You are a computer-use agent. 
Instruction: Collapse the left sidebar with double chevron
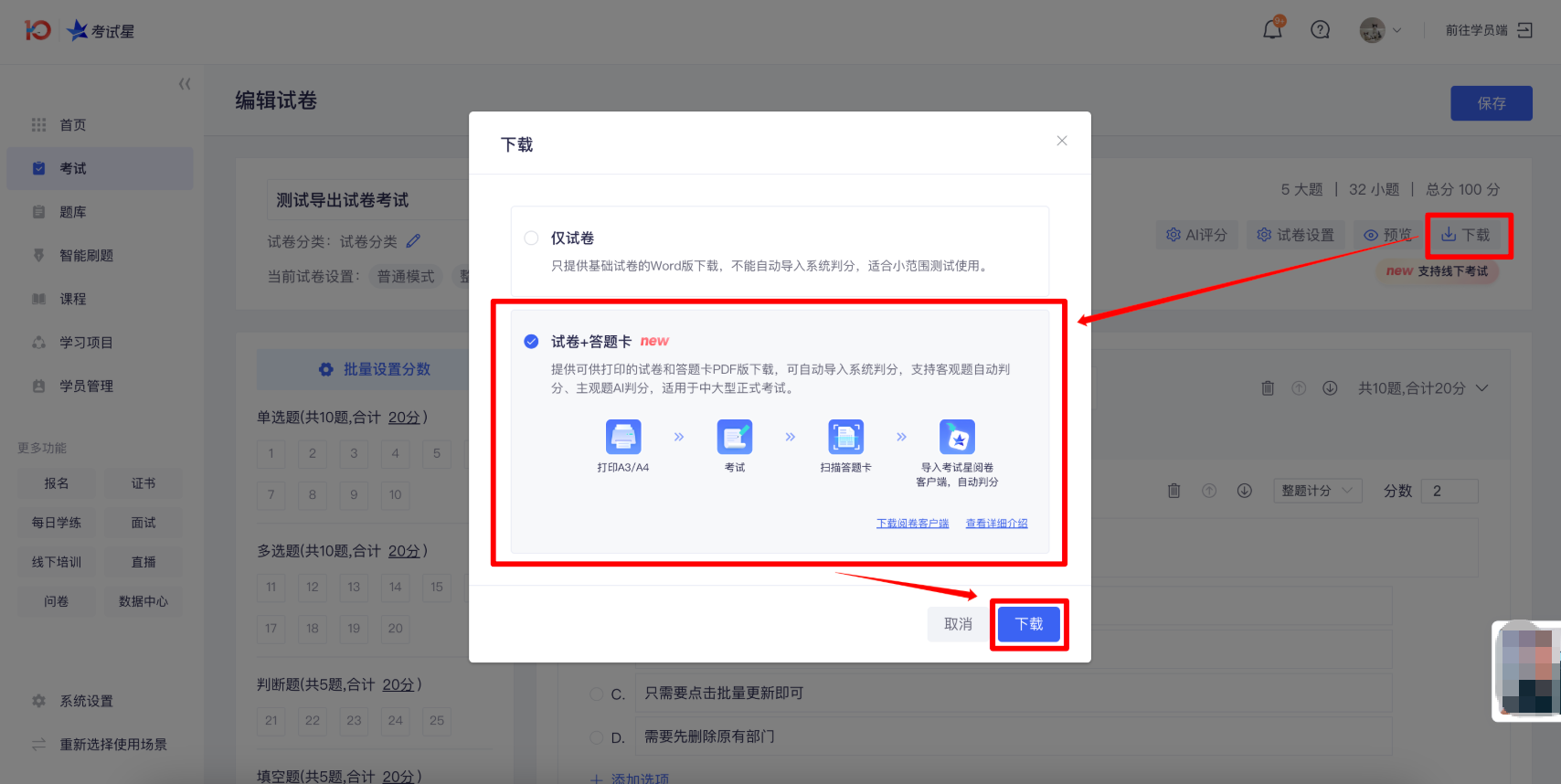[185, 84]
